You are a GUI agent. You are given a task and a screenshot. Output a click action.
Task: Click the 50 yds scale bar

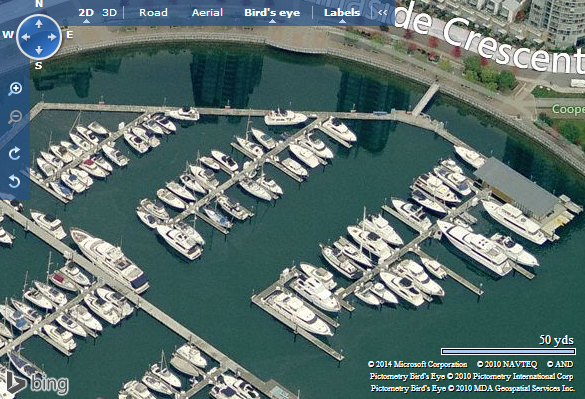point(509,351)
